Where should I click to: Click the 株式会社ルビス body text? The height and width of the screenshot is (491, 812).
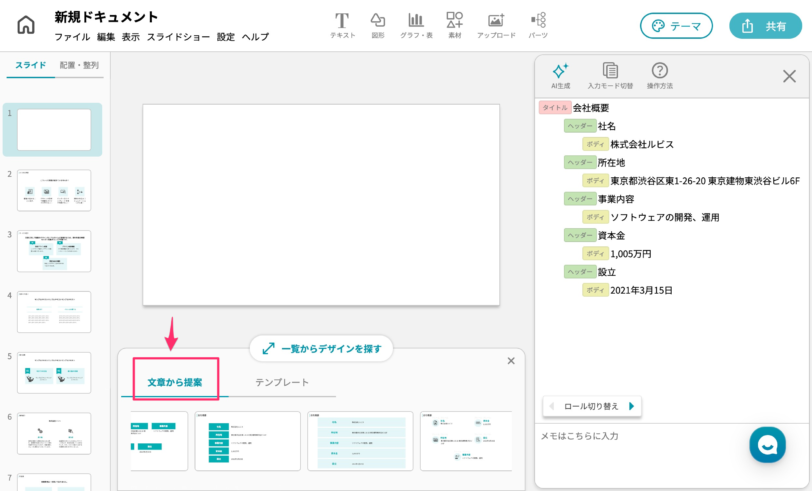click(x=642, y=144)
